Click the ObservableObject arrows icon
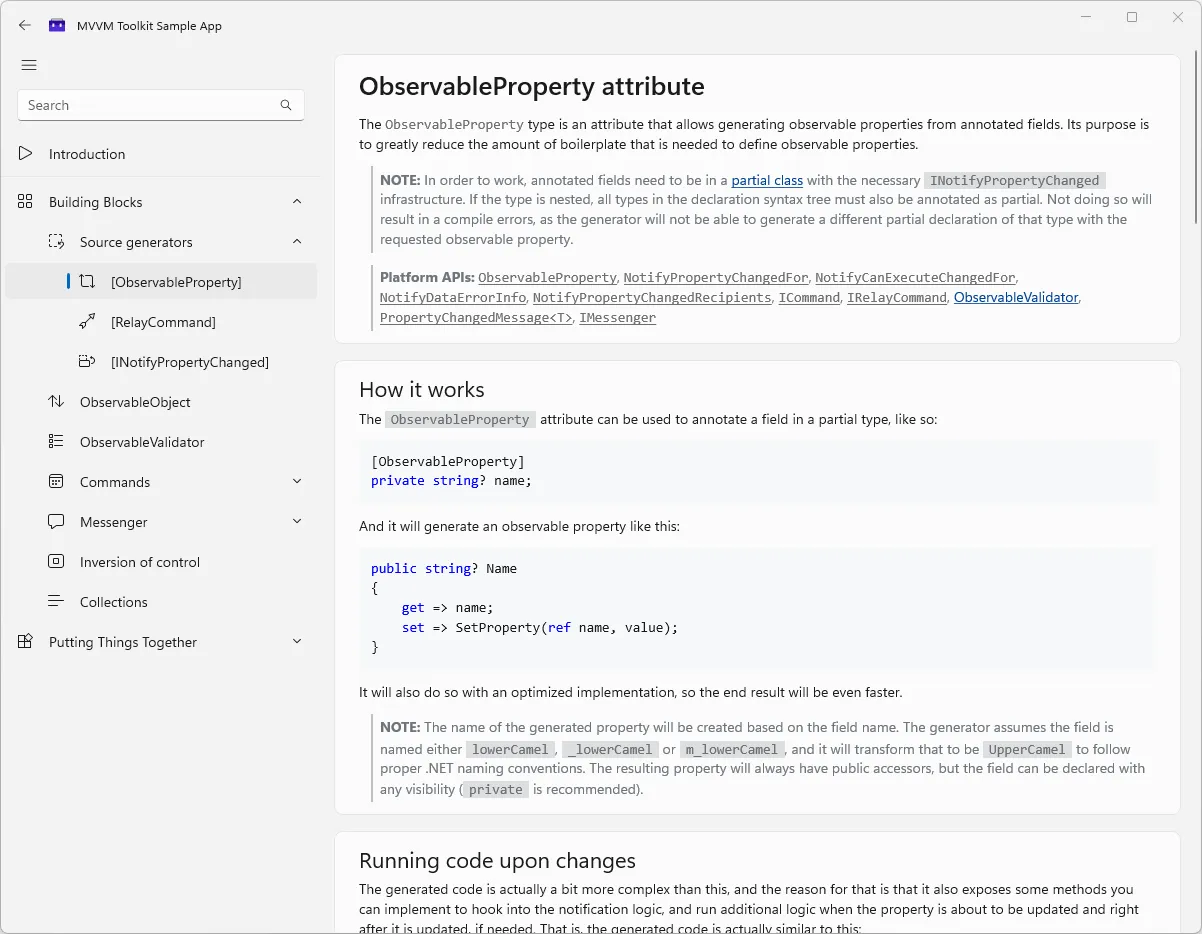Image resolution: width=1202 pixels, height=934 pixels. (x=56, y=402)
